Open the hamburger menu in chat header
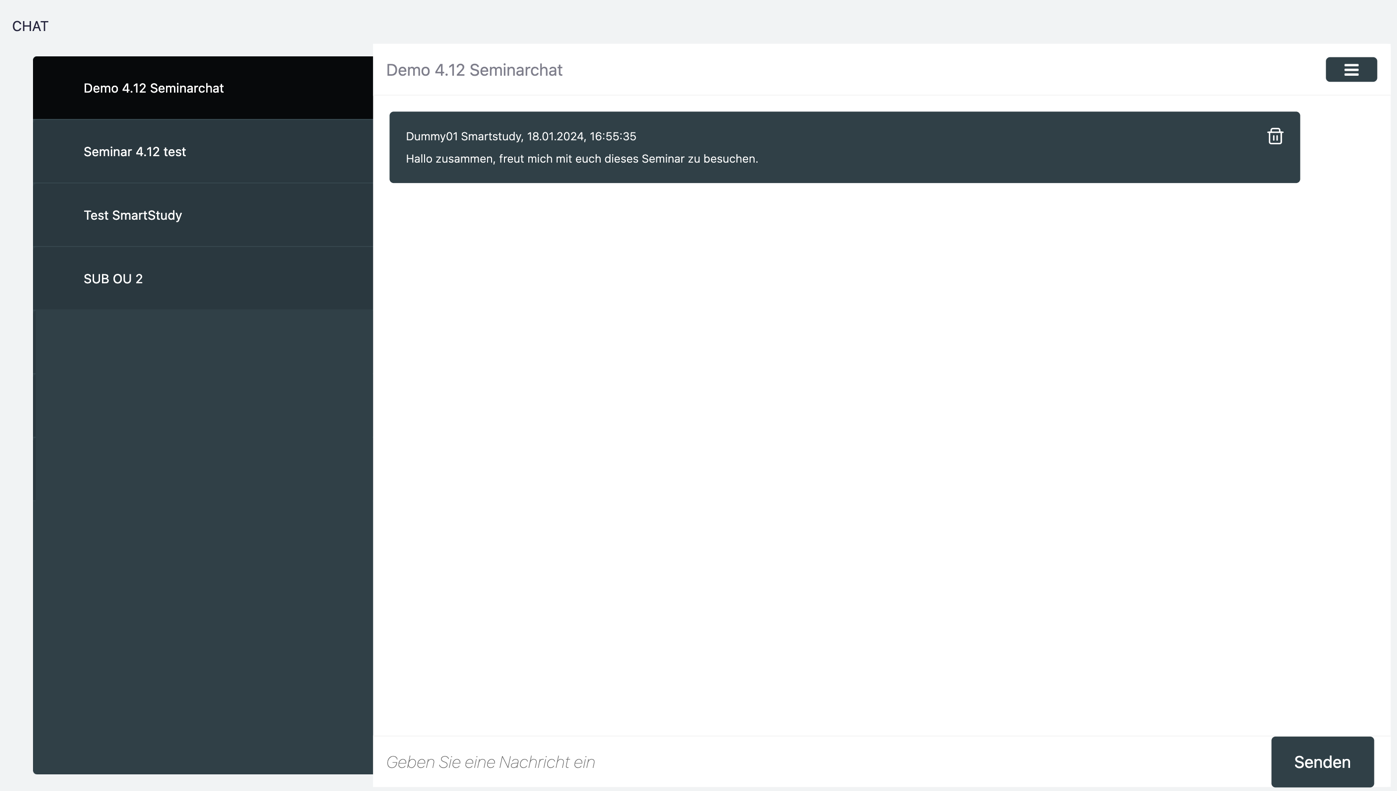Viewport: 1397px width, 791px height. 1350,70
